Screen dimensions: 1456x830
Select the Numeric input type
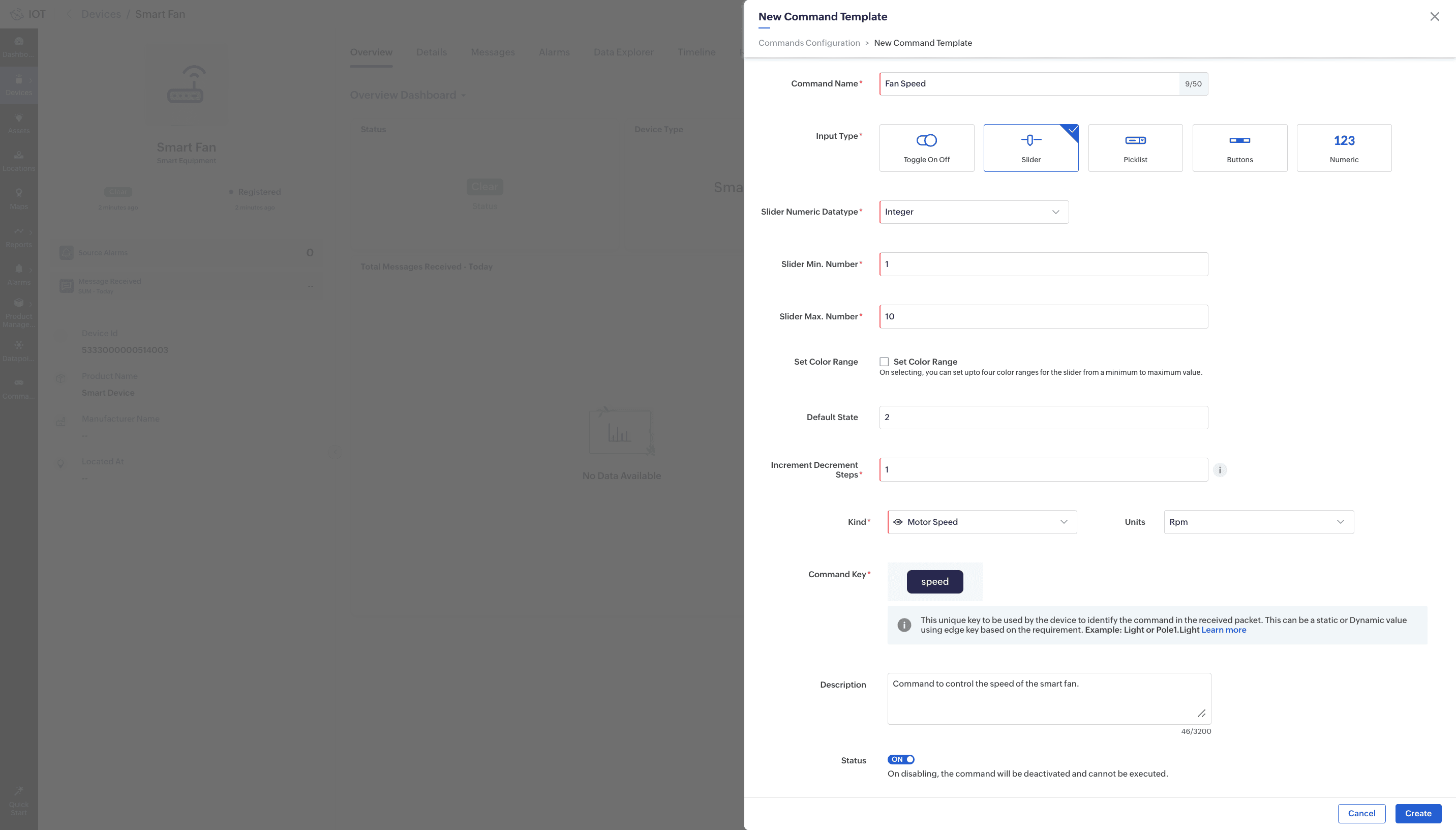[x=1344, y=147]
